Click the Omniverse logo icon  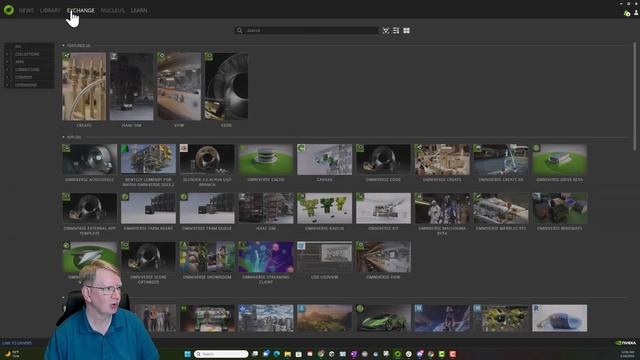click(x=9, y=10)
